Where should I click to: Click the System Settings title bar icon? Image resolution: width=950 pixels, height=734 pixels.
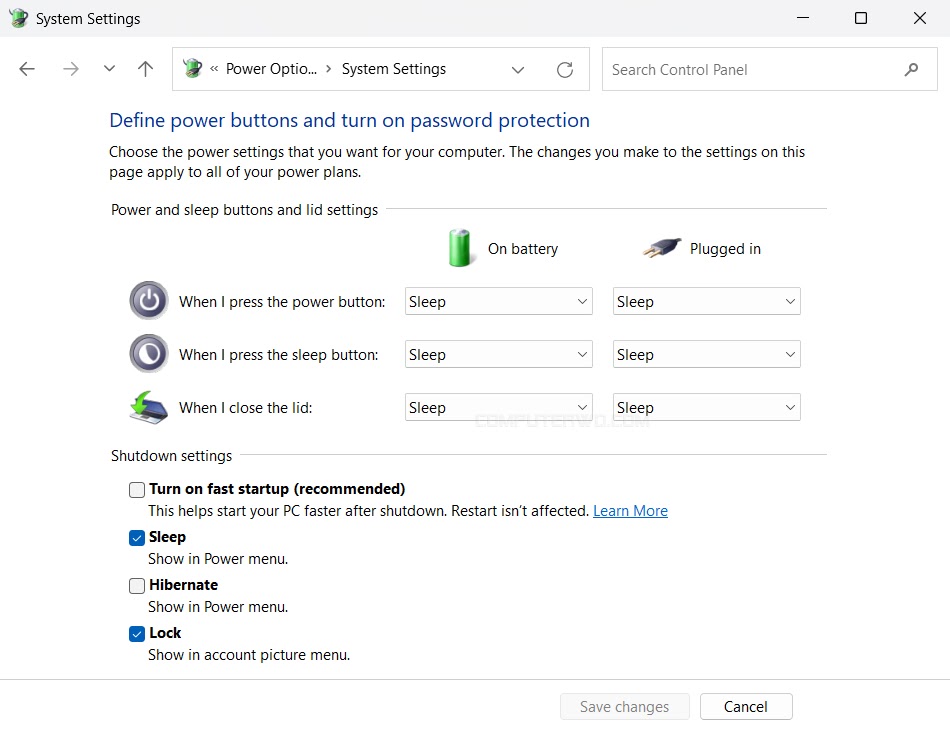point(19,18)
